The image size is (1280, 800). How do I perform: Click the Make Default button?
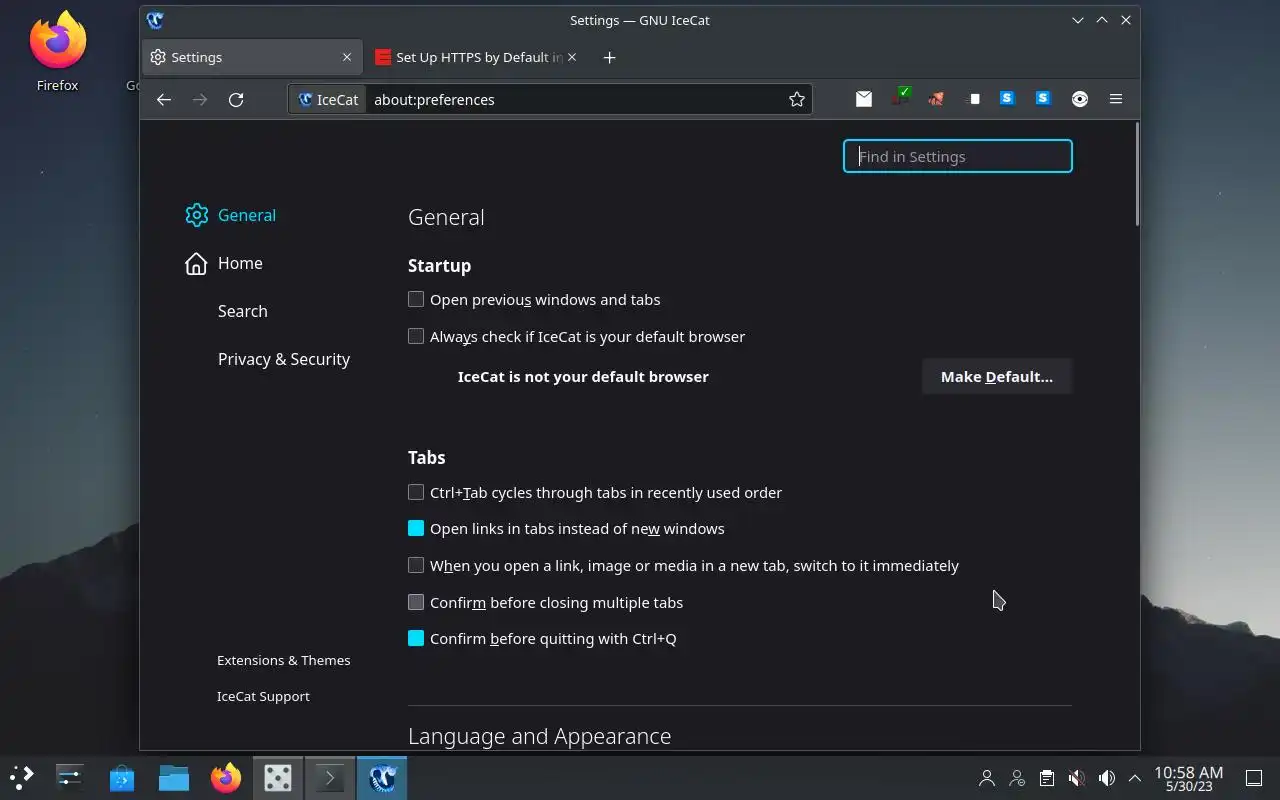(997, 377)
